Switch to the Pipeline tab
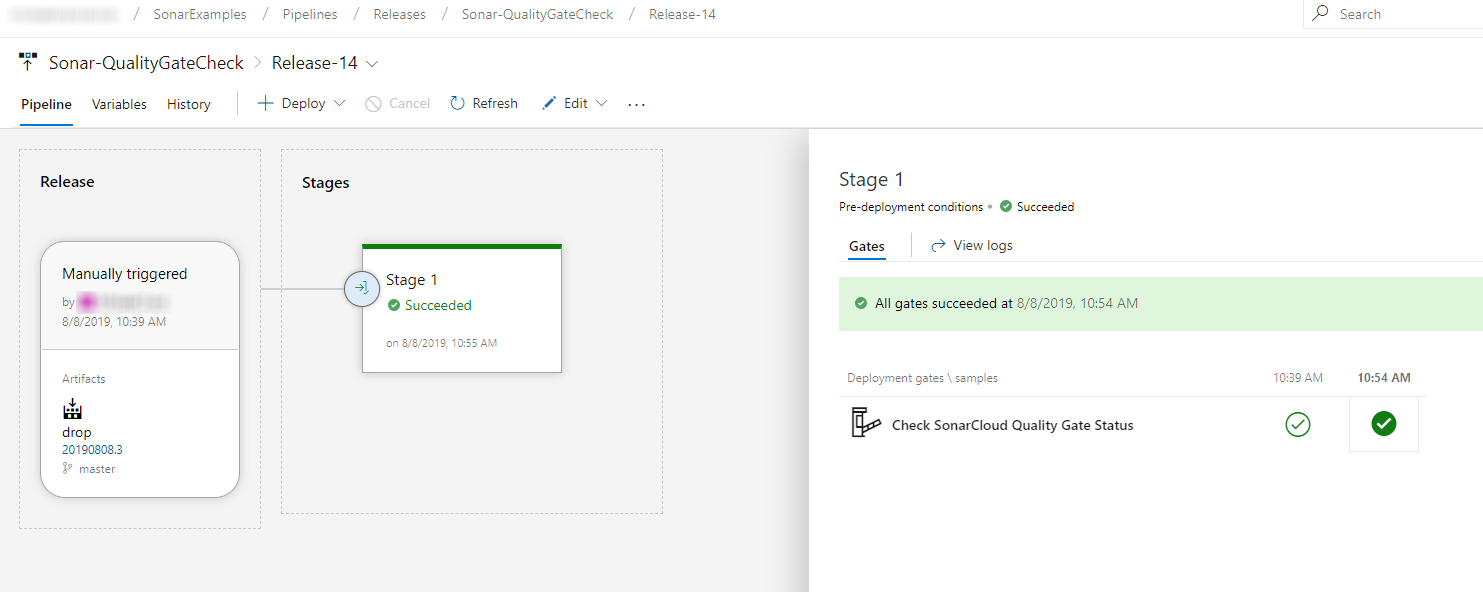The image size is (1483, 592). click(x=46, y=104)
